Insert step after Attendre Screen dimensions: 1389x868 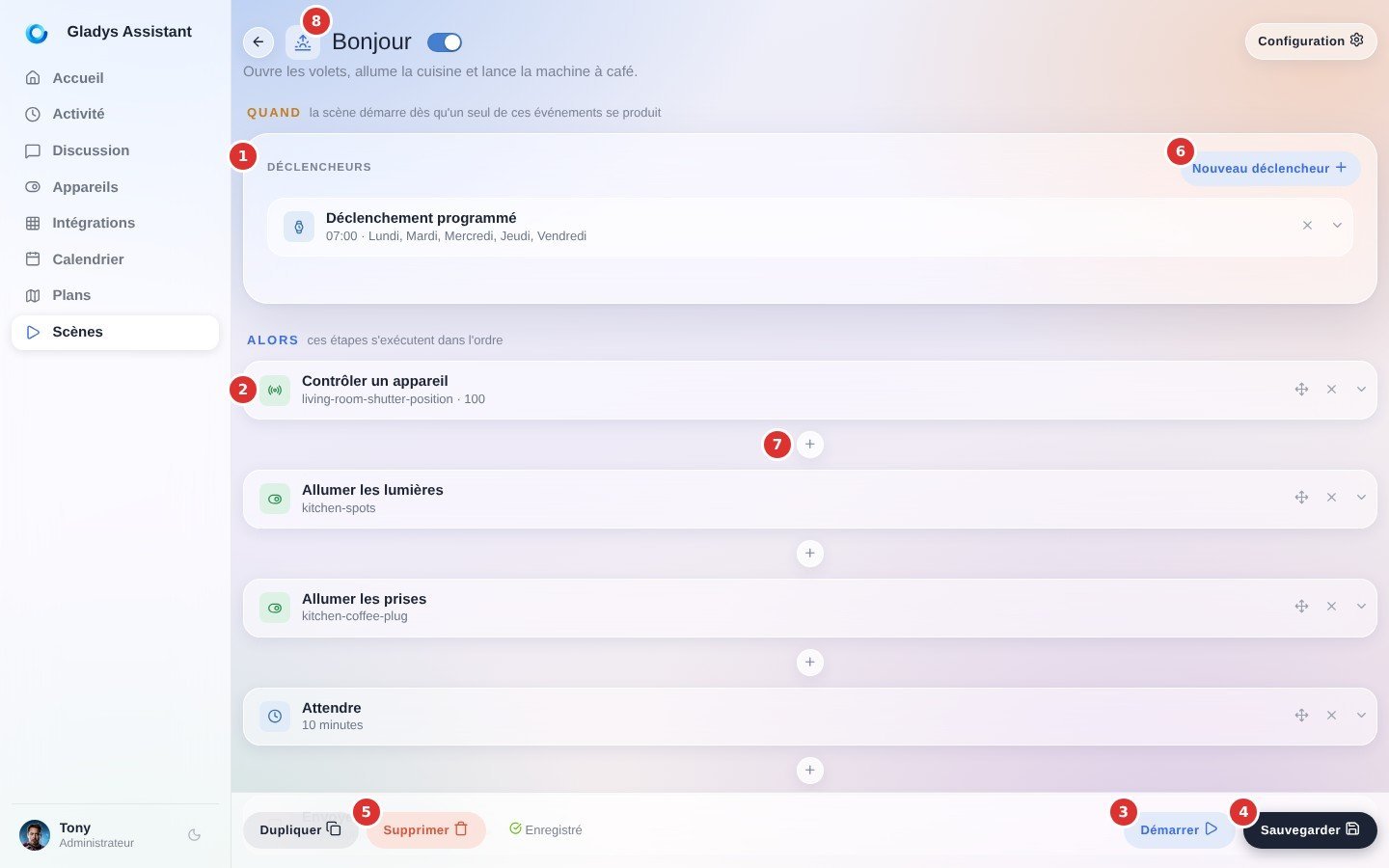810,771
